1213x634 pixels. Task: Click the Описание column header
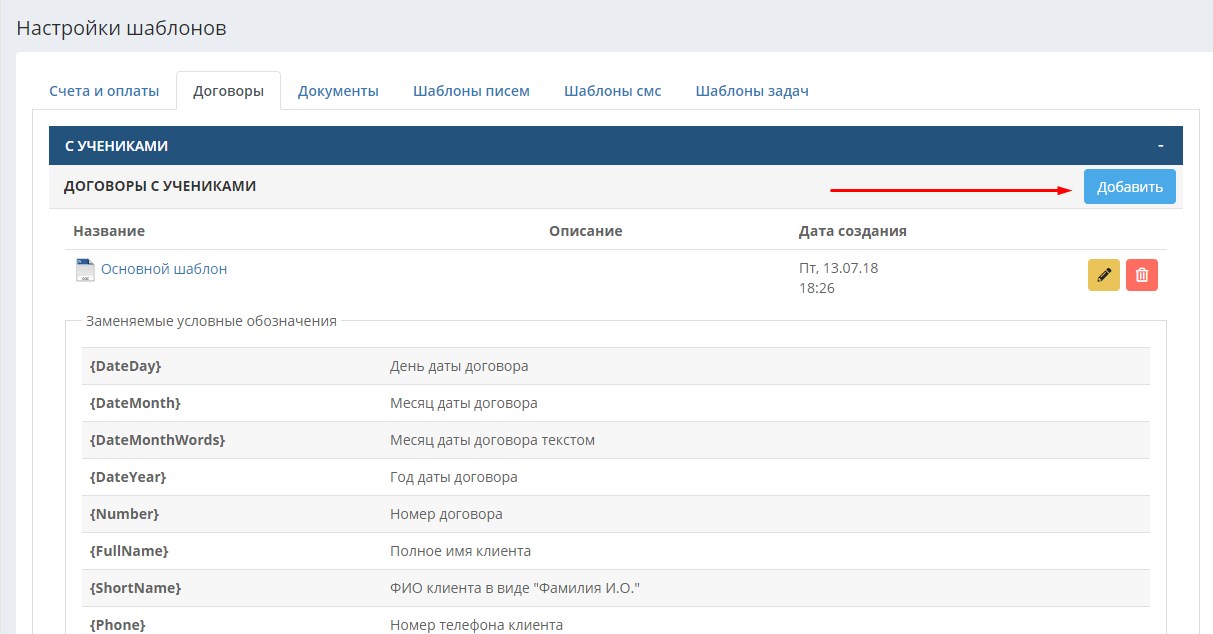(x=586, y=231)
